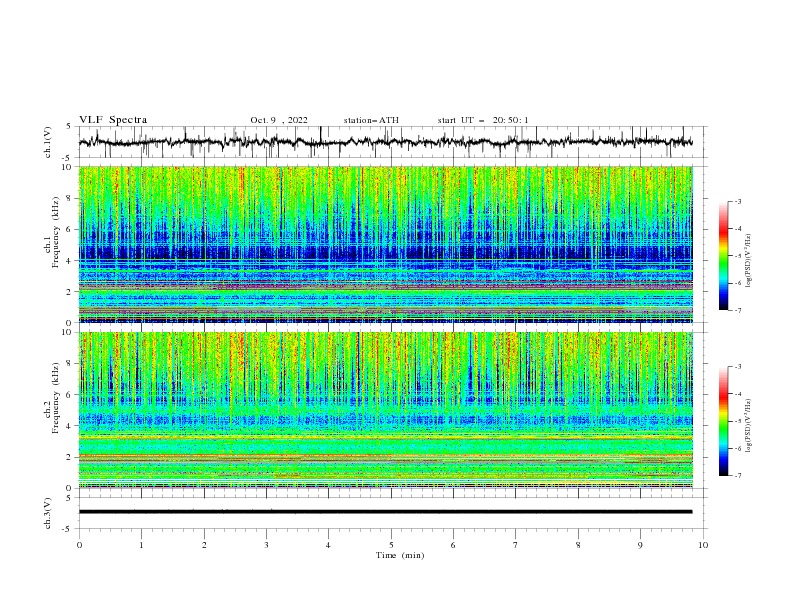Click the ch.2 spectrogram 2 kHz tick label
This screenshot has height=612, width=792.
coord(71,457)
